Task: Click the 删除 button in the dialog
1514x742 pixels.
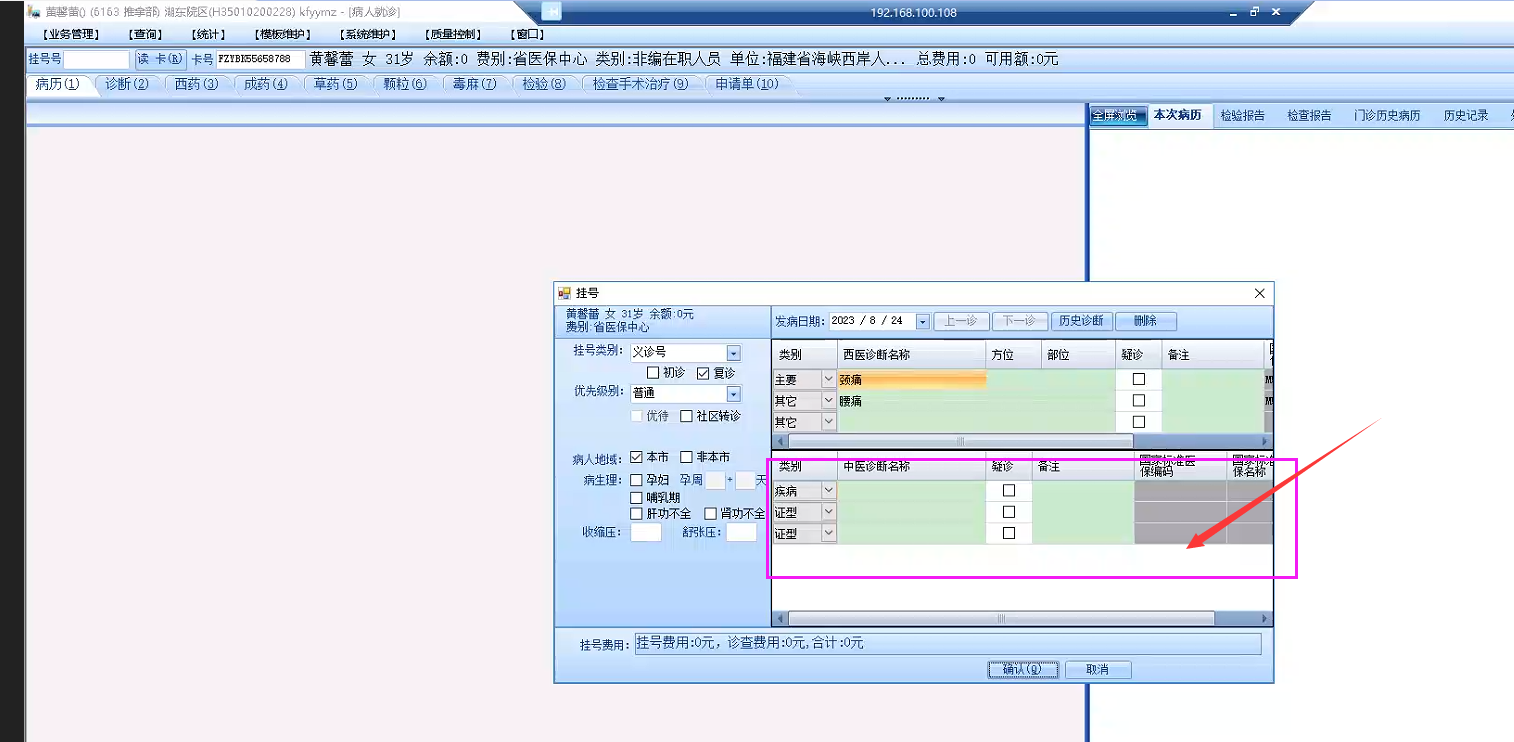Action: pos(1146,321)
